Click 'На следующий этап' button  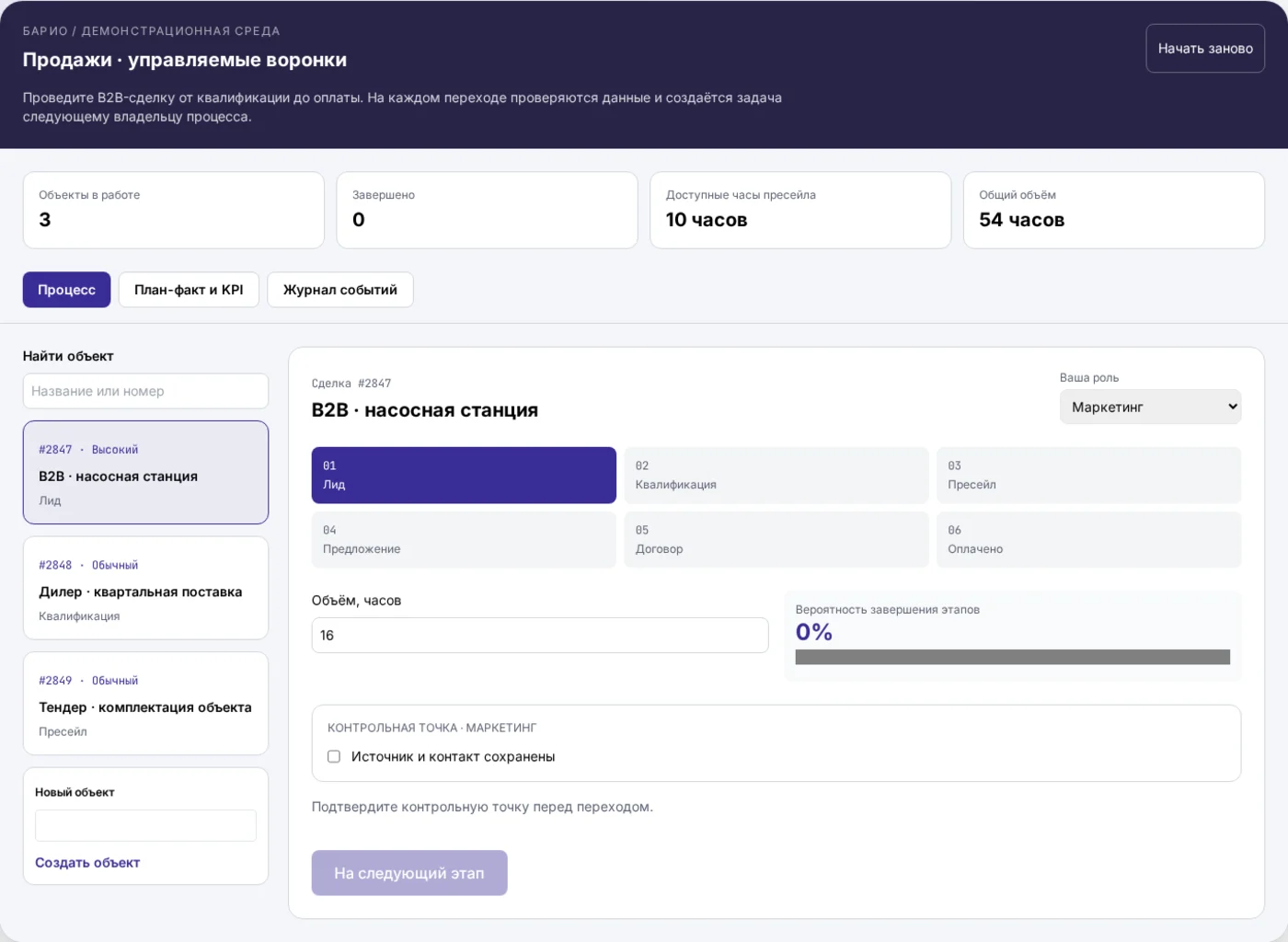tap(409, 873)
